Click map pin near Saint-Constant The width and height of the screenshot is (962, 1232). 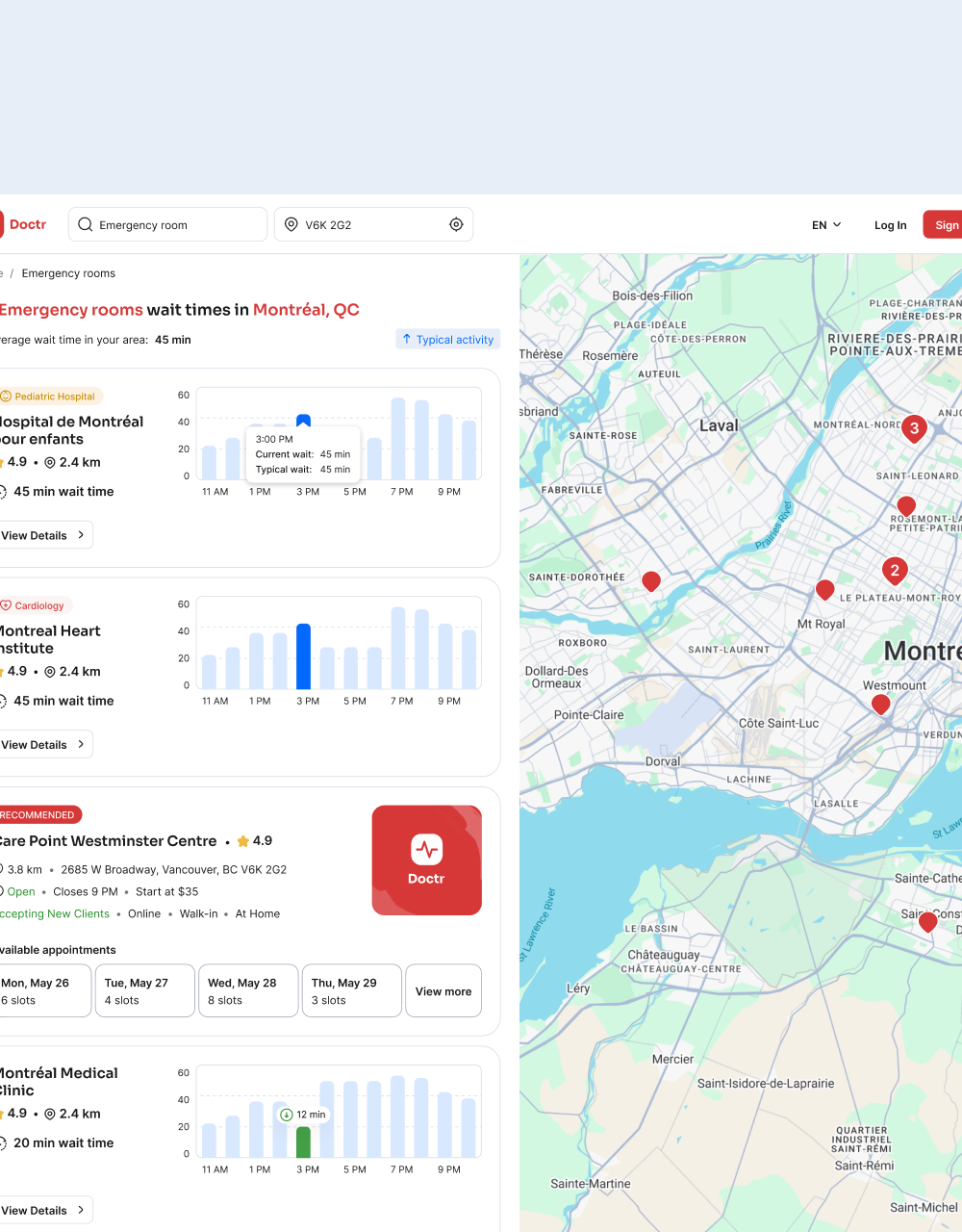pyautogui.click(x=927, y=922)
